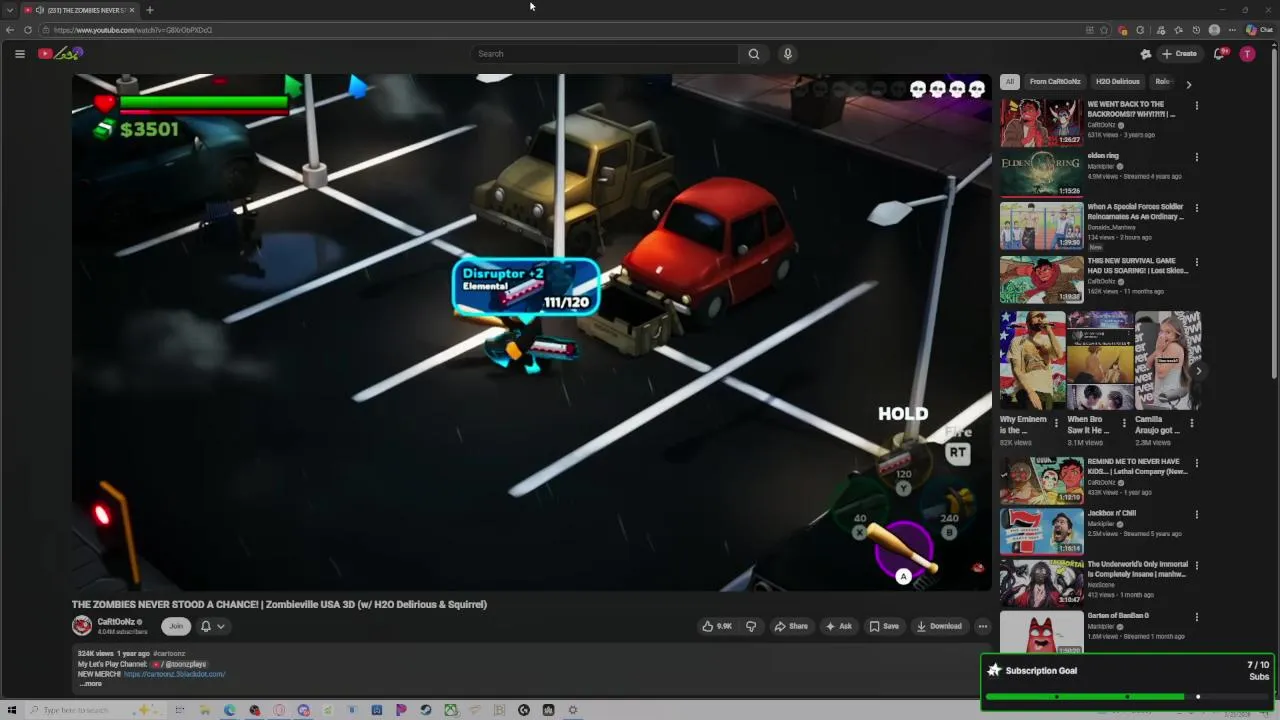Screen dimensions: 1280x720
Task: Open options for 'Why Eminem is the' short
Action: pos(1056,423)
